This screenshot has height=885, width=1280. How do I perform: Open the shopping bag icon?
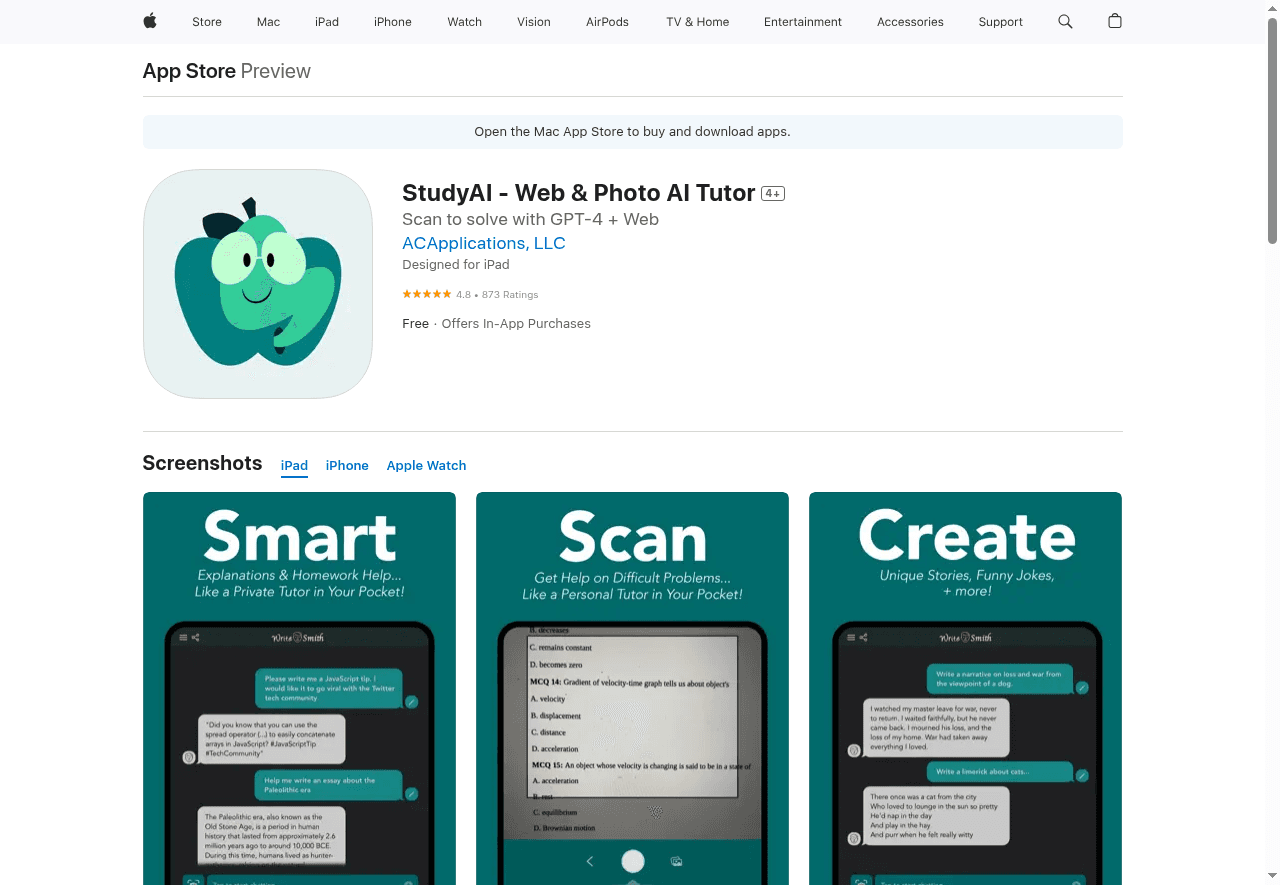pos(1115,21)
